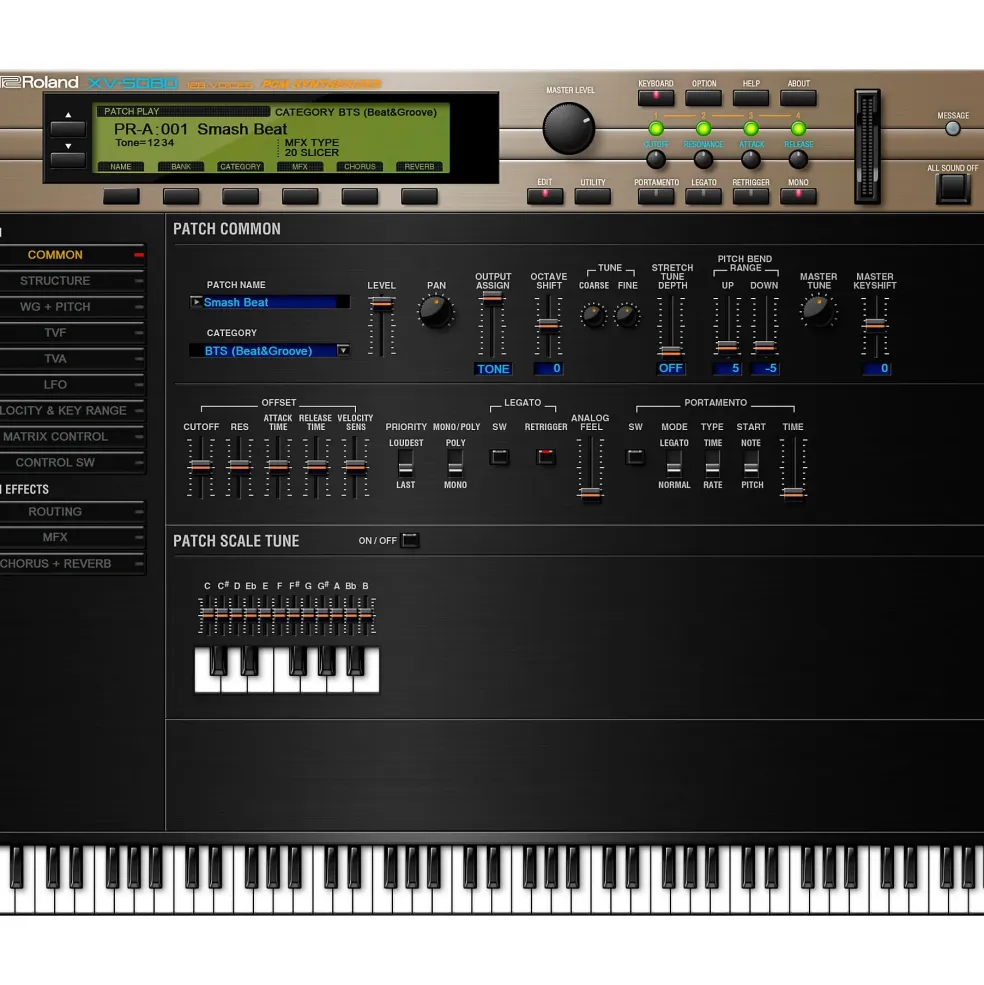This screenshot has width=984, height=985.
Task: Click the ATTACK knob
Action: click(751, 160)
